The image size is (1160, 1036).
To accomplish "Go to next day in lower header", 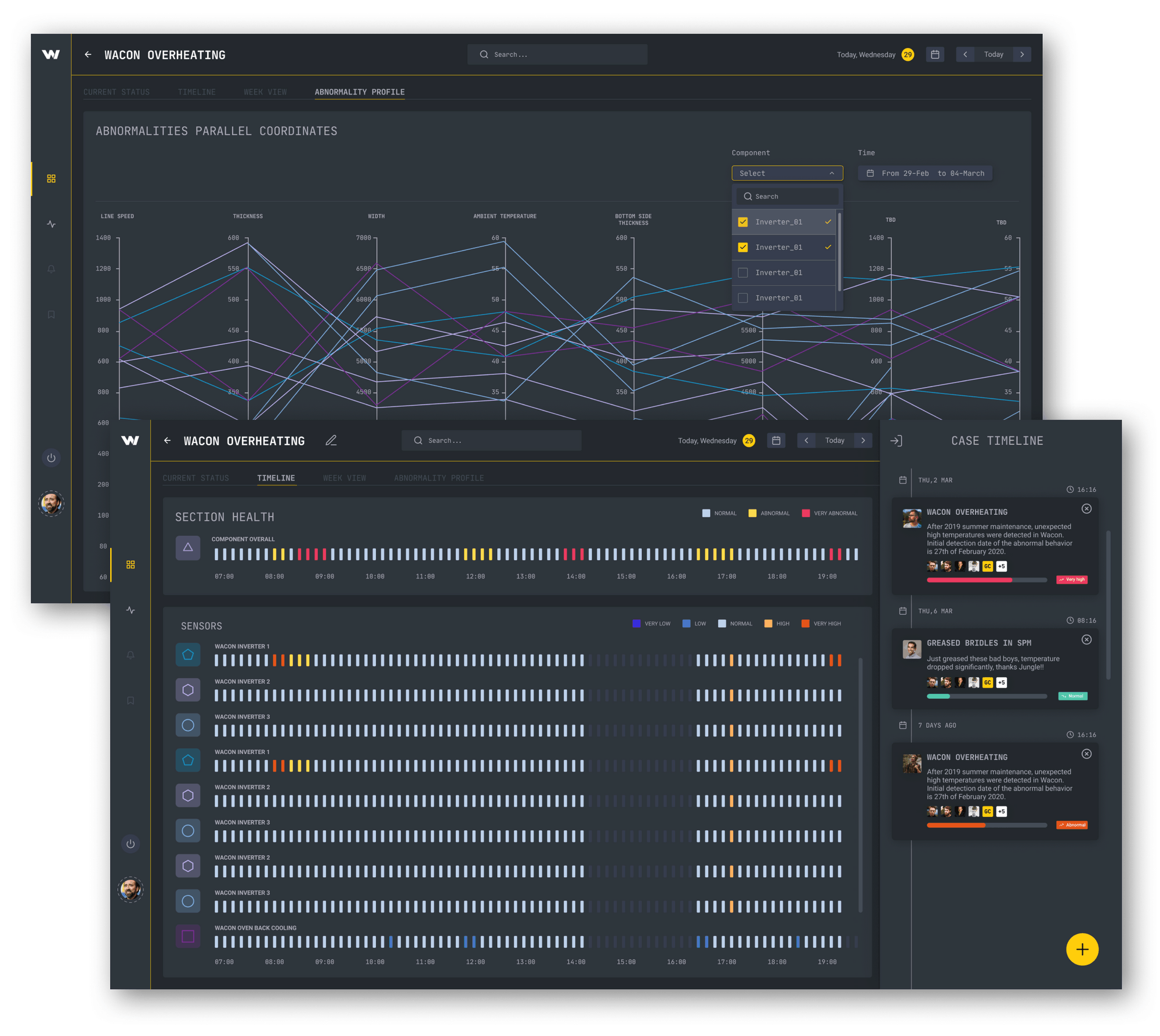I will (x=863, y=441).
